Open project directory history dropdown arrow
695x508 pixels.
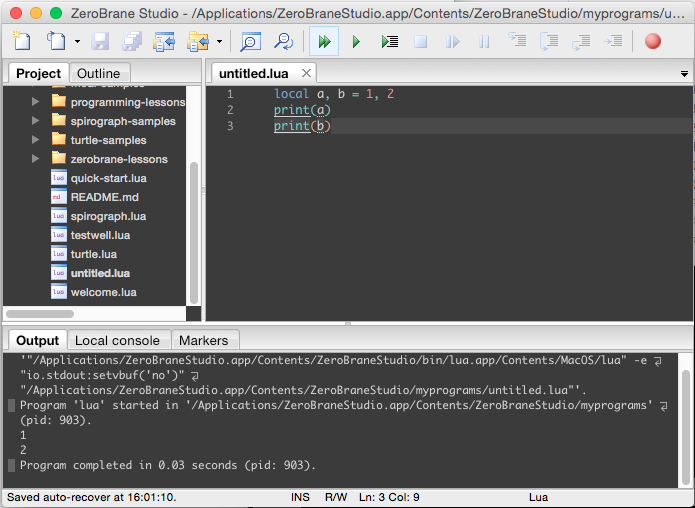[219, 42]
